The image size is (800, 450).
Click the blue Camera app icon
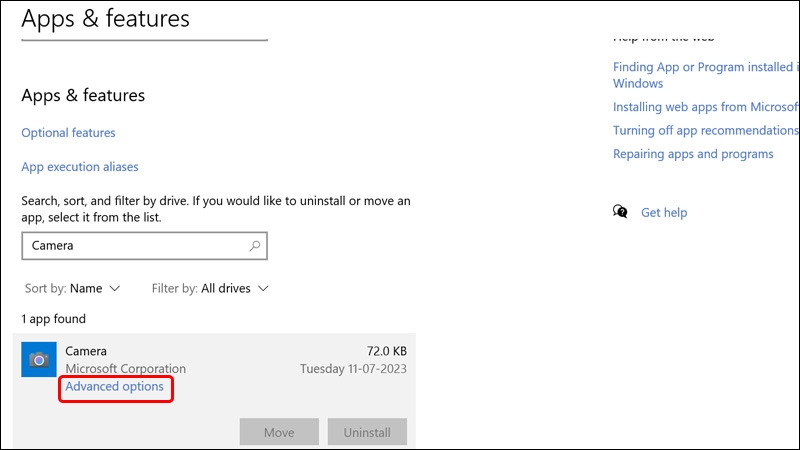point(39,360)
